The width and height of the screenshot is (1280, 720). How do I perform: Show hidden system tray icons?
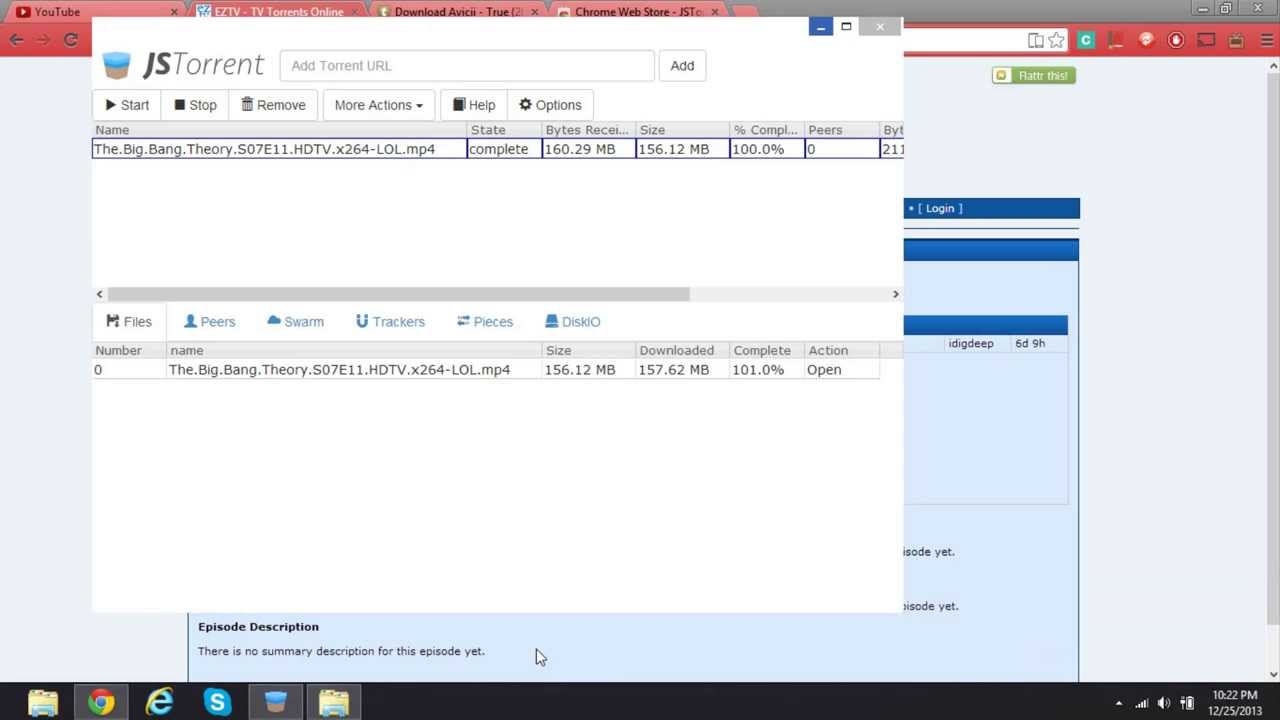click(x=1119, y=703)
